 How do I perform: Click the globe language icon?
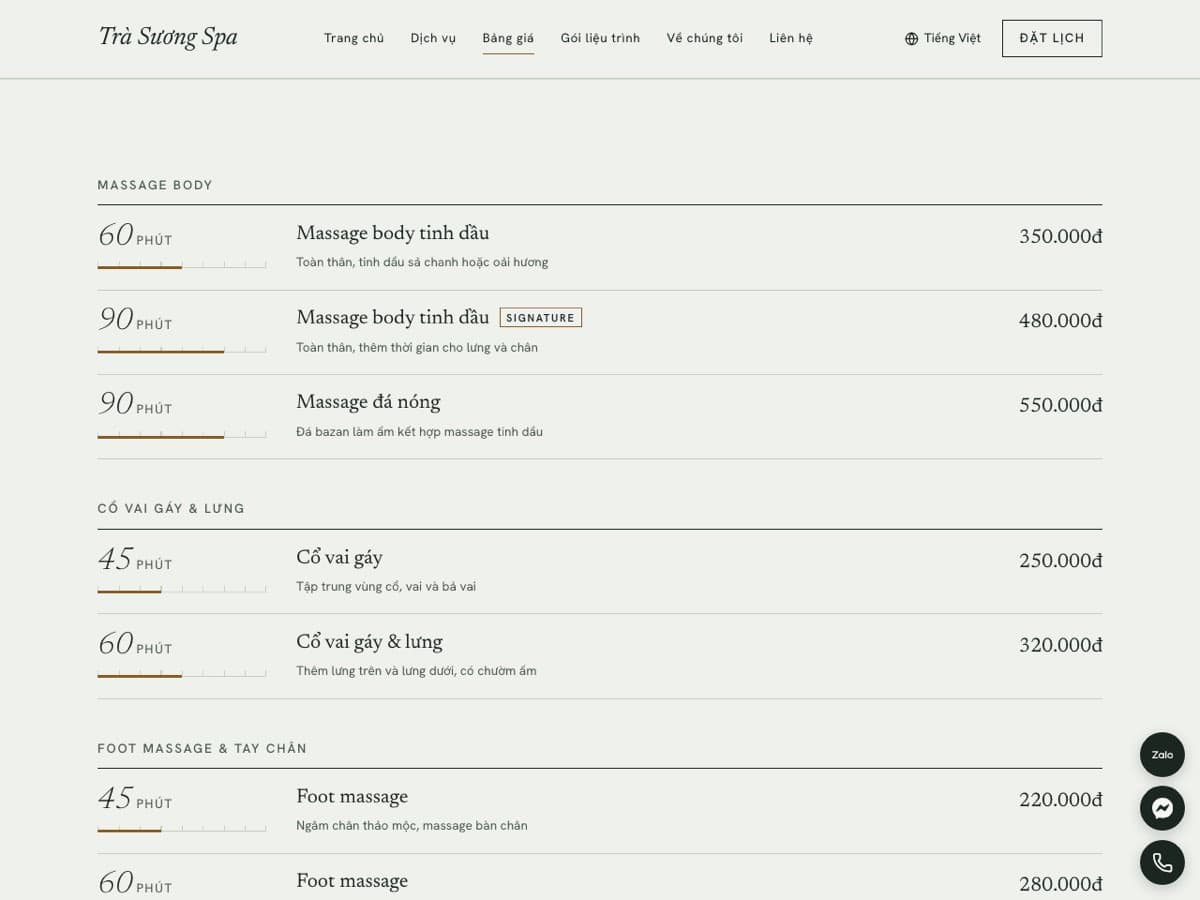911,39
